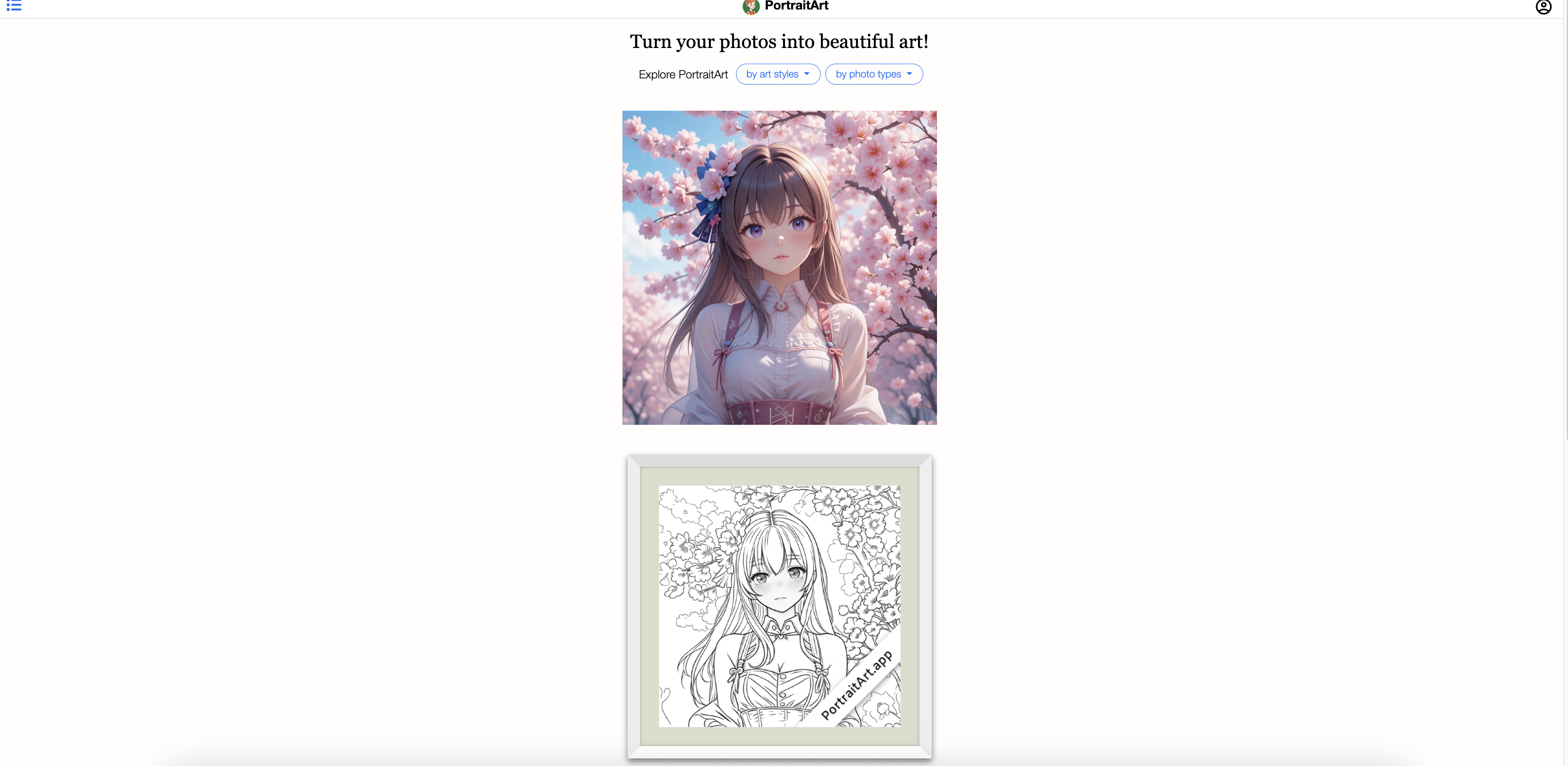Click the caret arrow beside "by art styles"
Viewport: 1568px width, 766px height.
click(x=806, y=74)
